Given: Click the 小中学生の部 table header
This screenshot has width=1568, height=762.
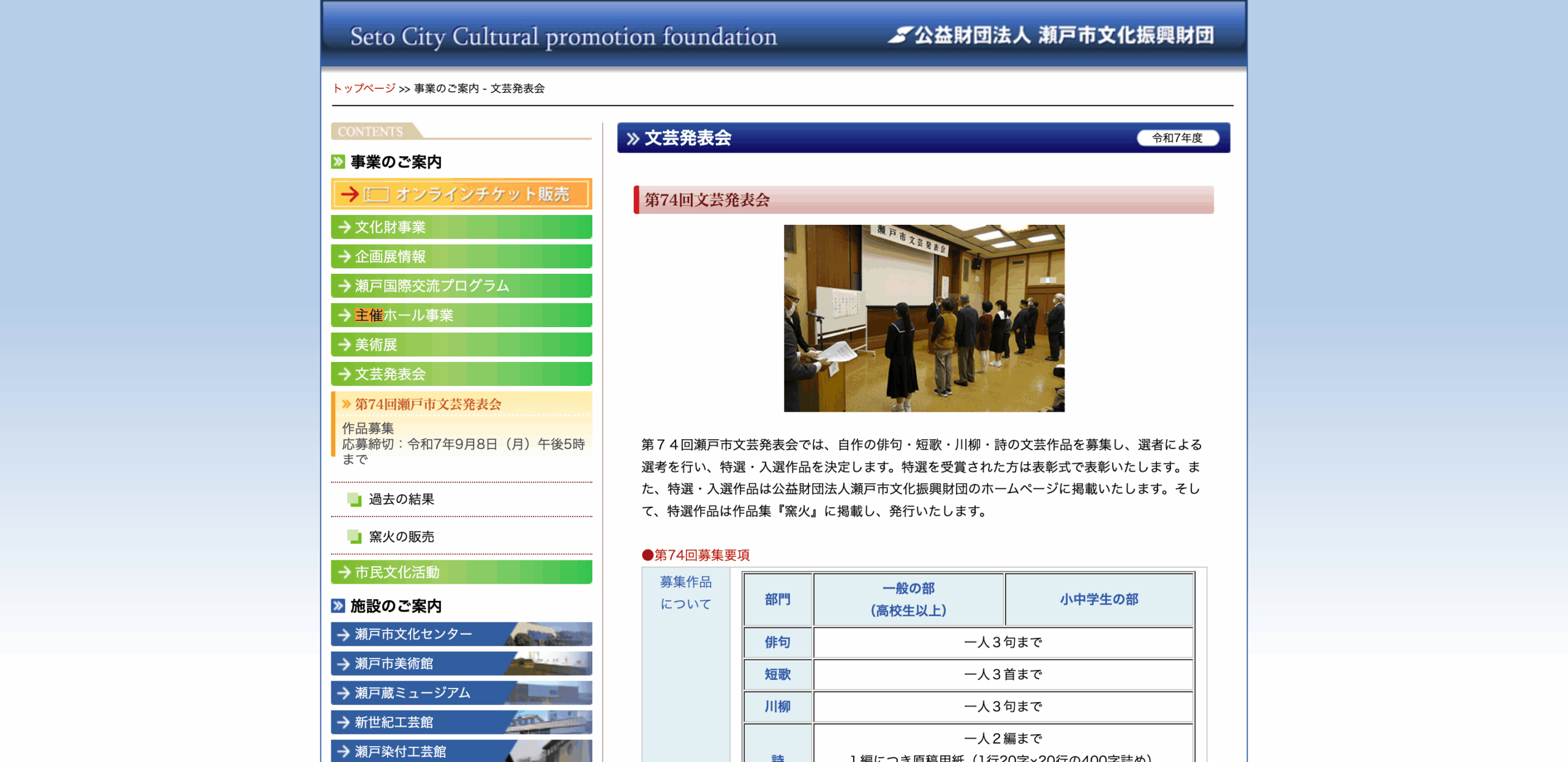Looking at the screenshot, I should [x=1099, y=599].
